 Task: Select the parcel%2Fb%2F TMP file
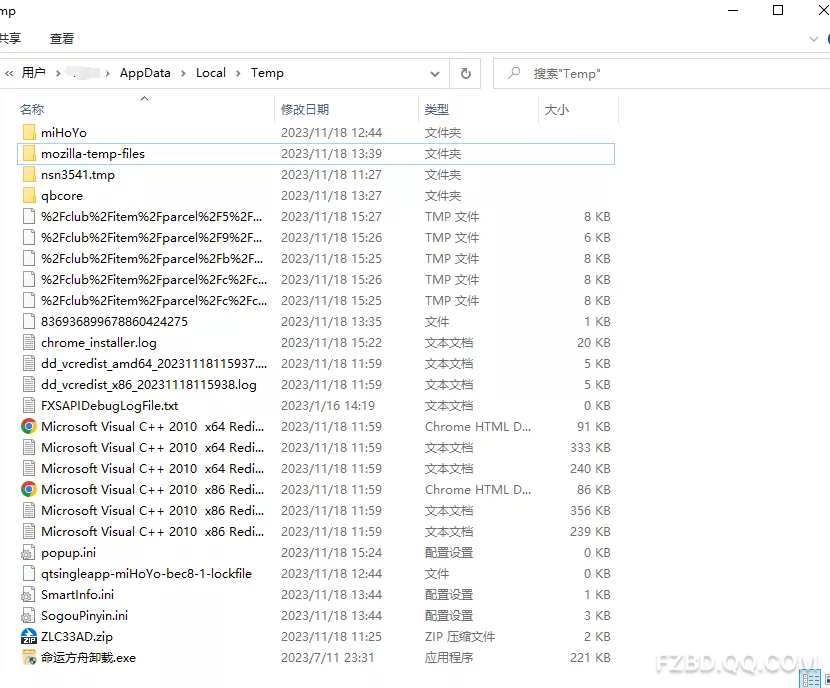(x=152, y=258)
